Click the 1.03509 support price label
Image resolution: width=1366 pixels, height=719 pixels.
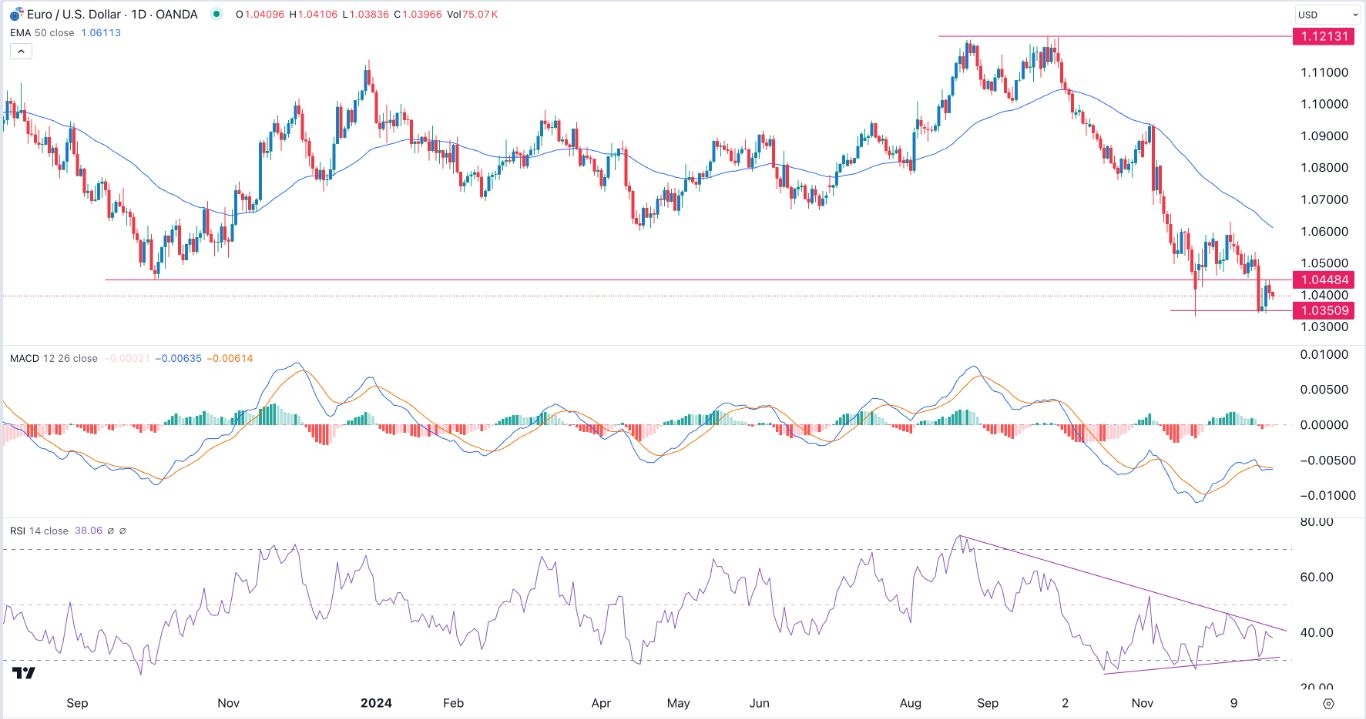(x=1322, y=311)
